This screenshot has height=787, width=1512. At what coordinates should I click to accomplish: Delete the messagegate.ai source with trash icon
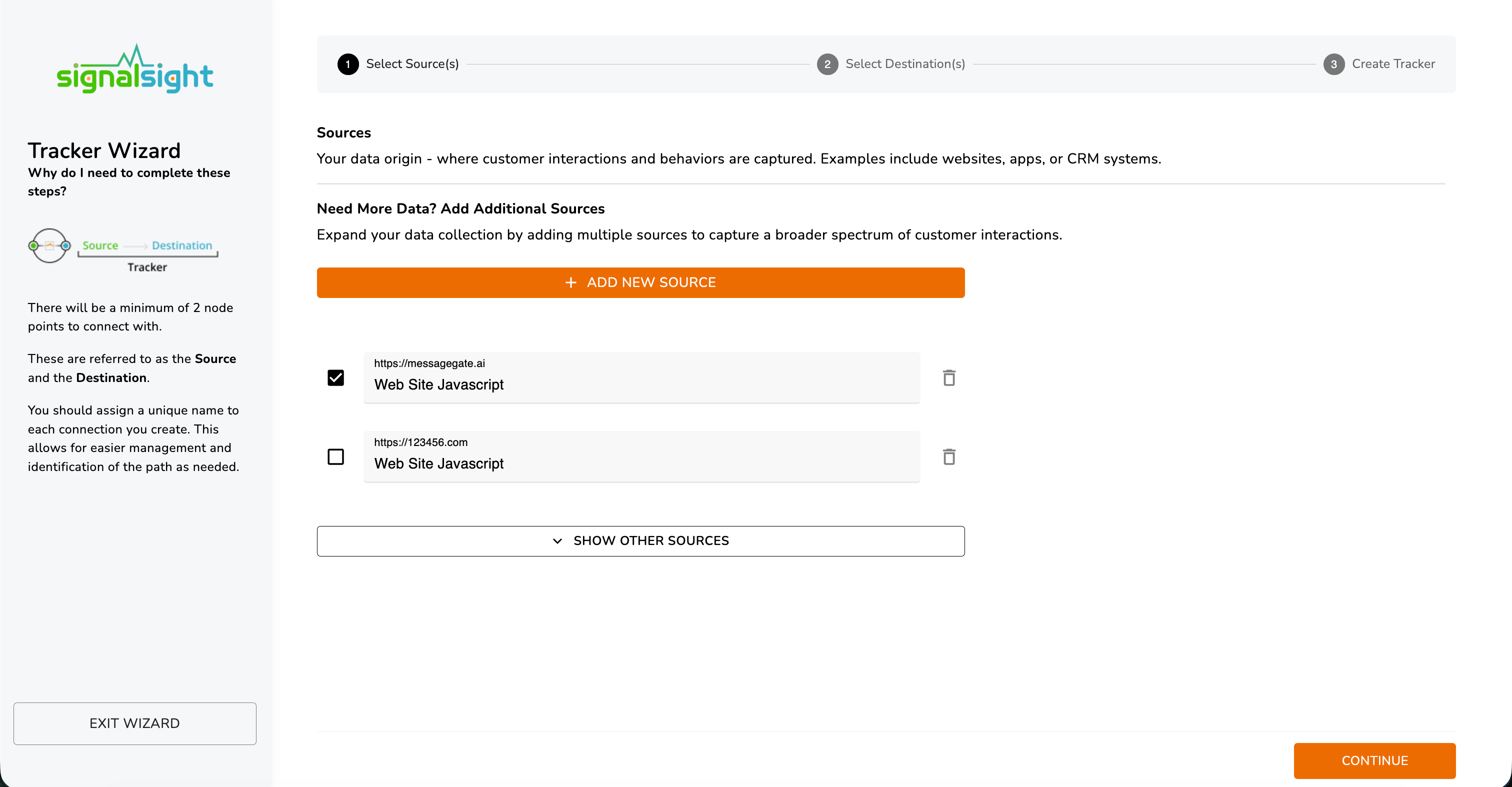[949, 378]
